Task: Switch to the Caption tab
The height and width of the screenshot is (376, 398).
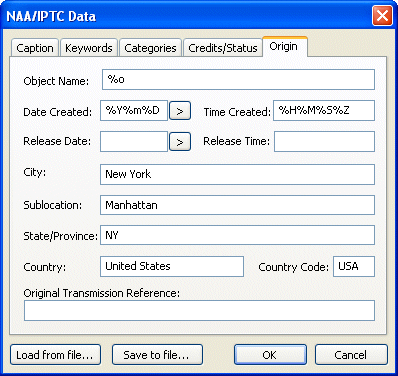Action: (x=35, y=48)
